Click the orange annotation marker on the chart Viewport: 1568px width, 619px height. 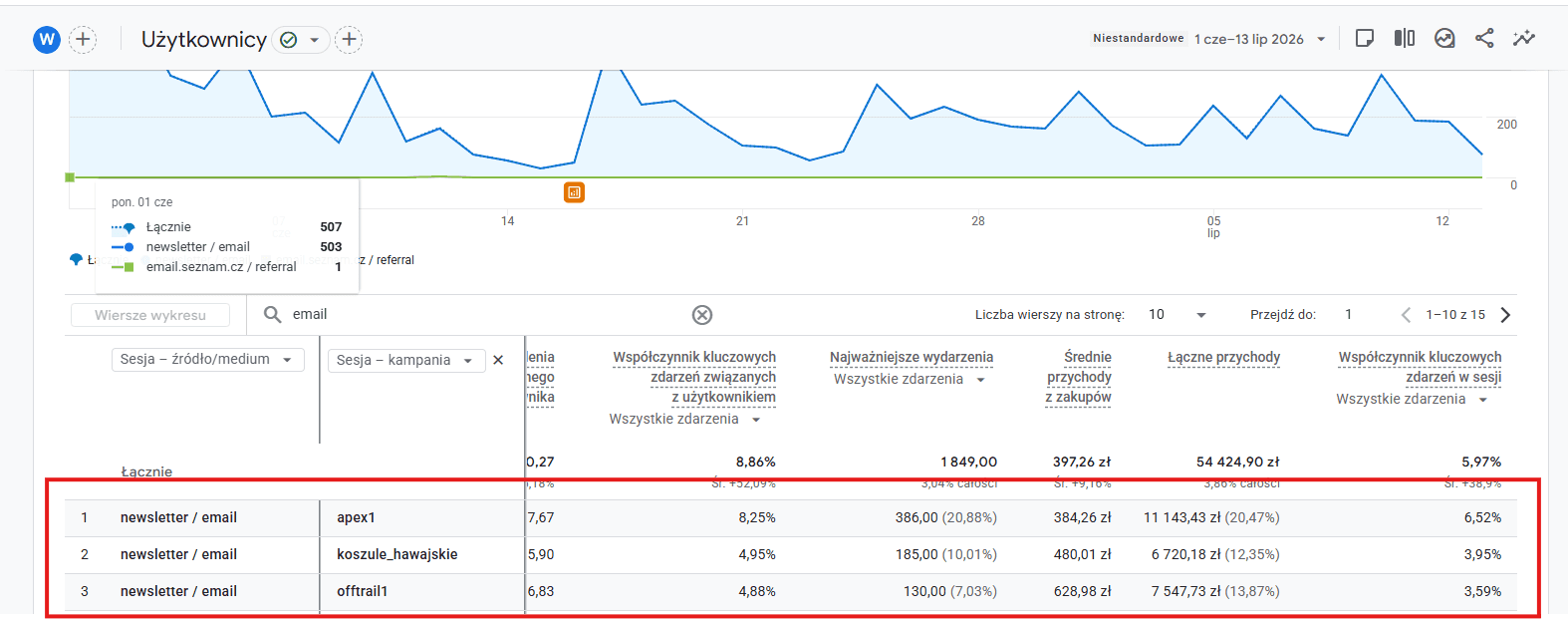click(x=574, y=192)
